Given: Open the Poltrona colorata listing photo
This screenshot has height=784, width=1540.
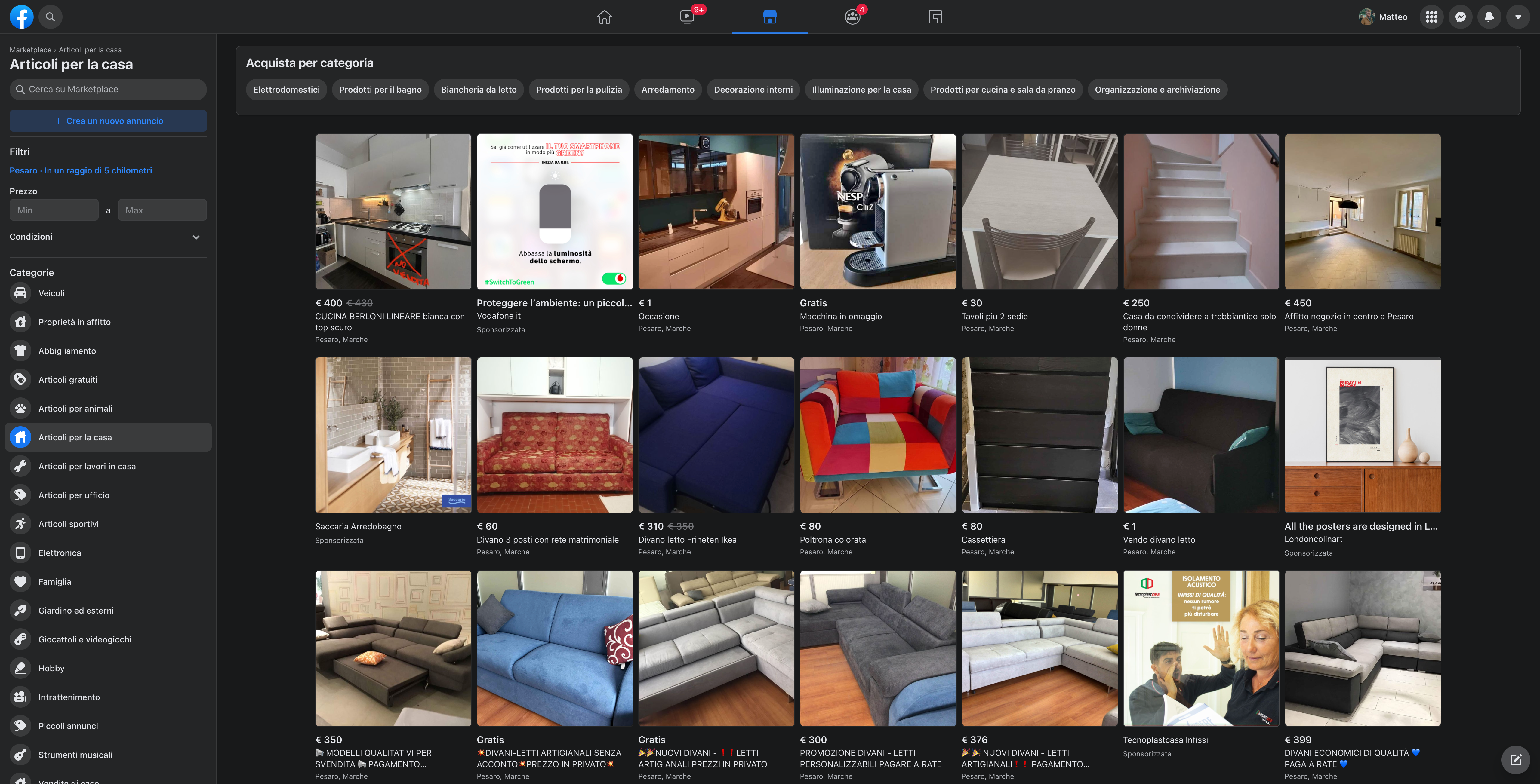Looking at the screenshot, I should pyautogui.click(x=878, y=435).
